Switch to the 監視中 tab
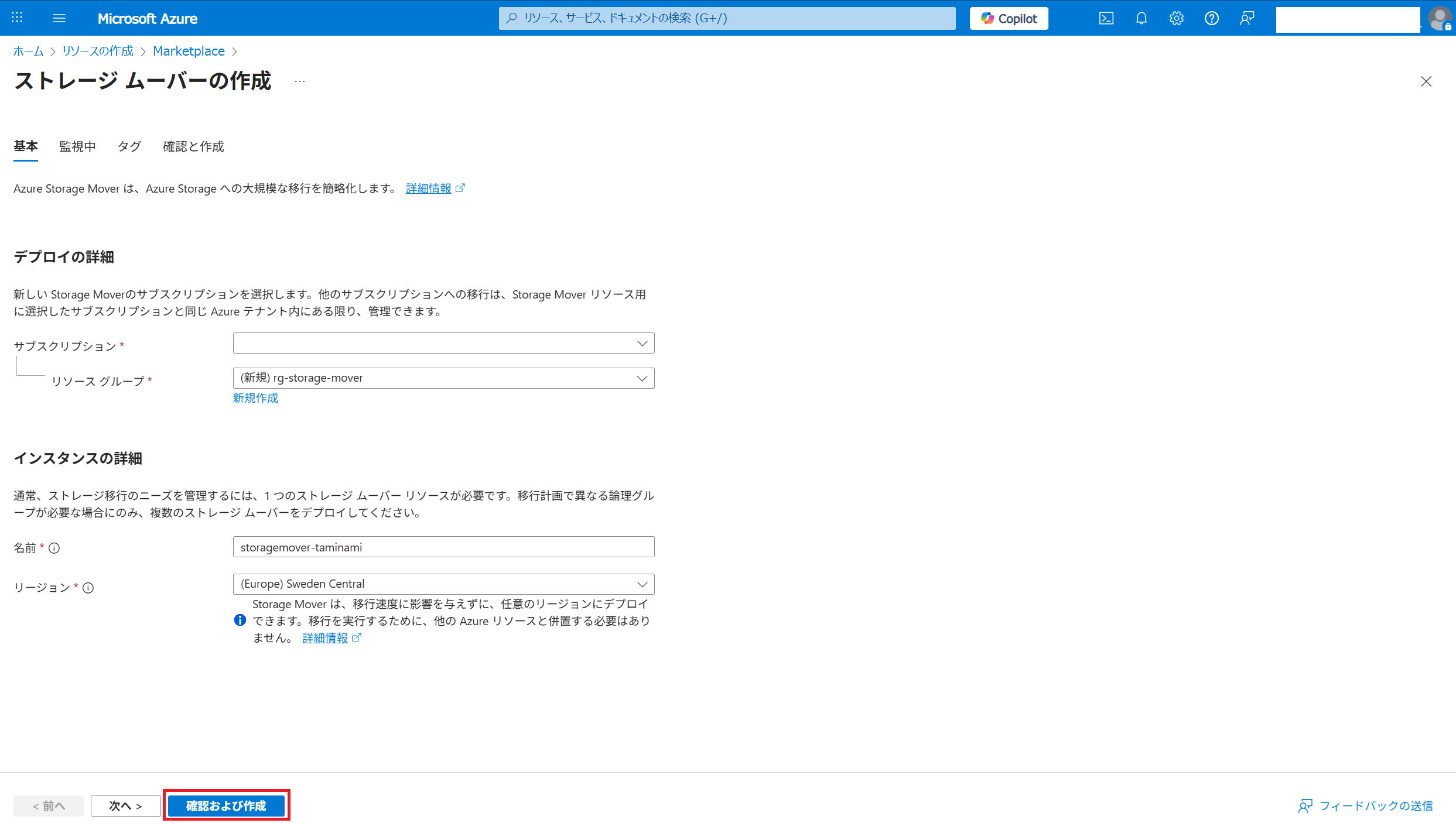The image size is (1456, 823). click(77, 146)
